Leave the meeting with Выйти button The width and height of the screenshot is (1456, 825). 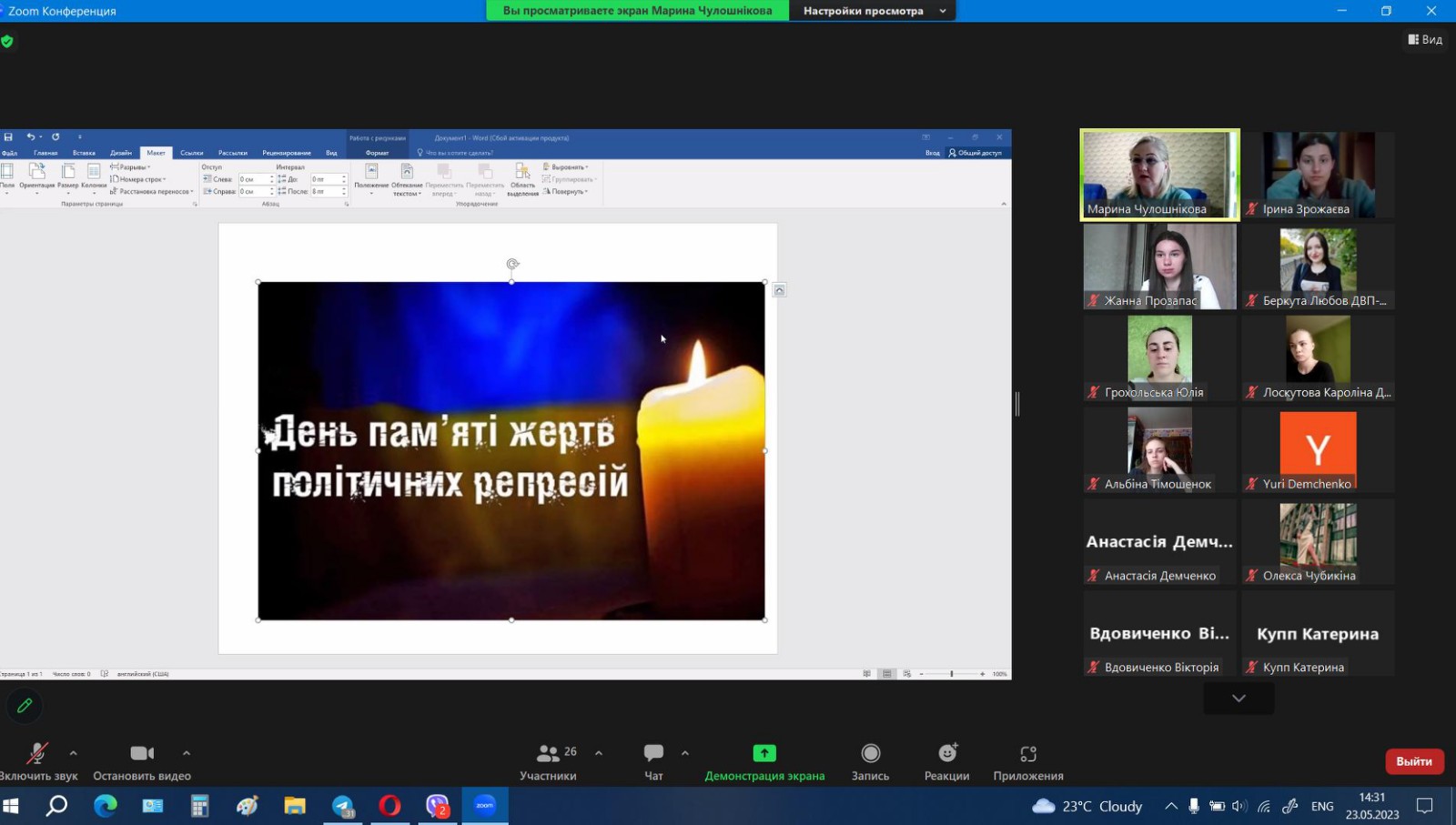(x=1413, y=761)
